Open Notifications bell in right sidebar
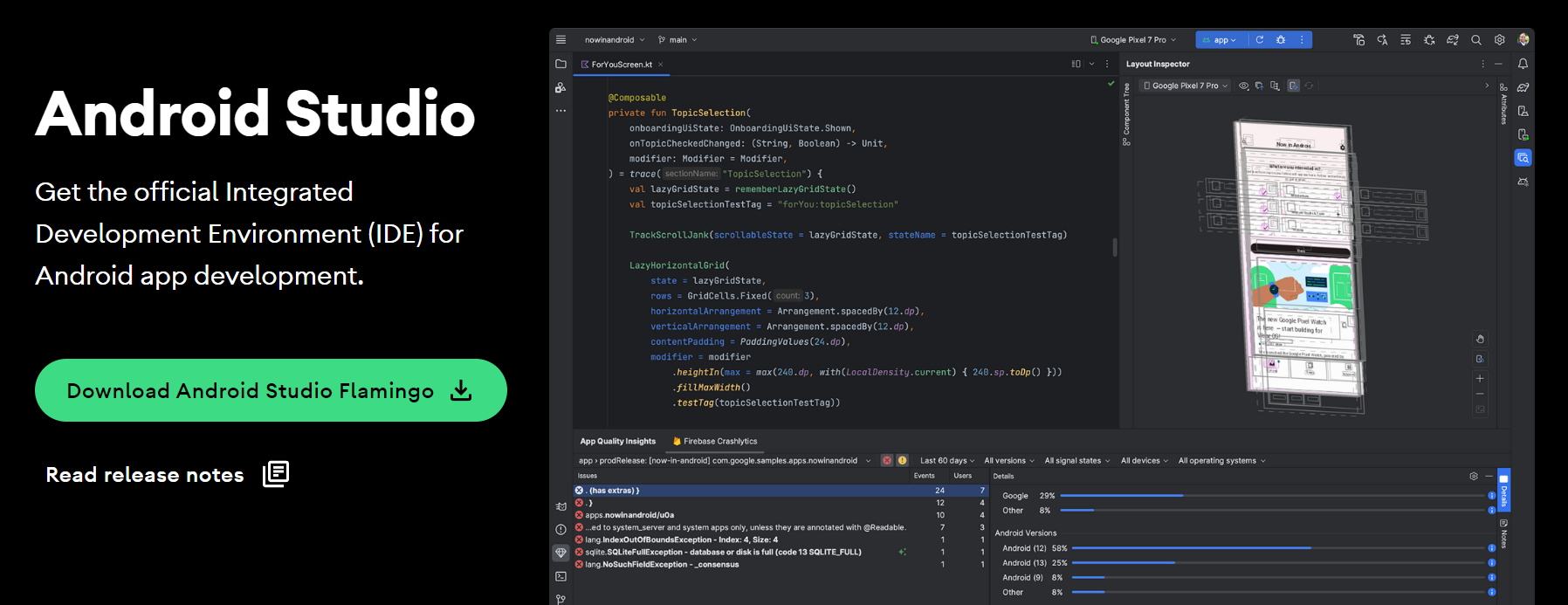 tap(1523, 64)
